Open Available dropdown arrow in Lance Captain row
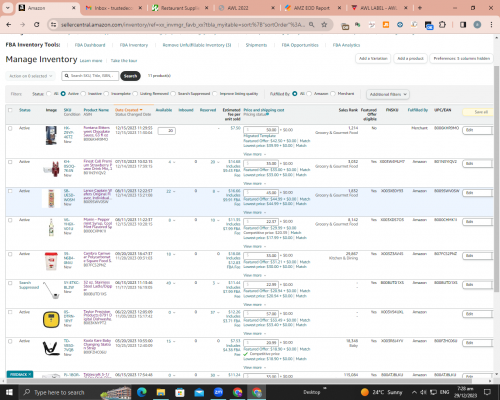Viewport: 500px width, 400px height. [174, 191]
